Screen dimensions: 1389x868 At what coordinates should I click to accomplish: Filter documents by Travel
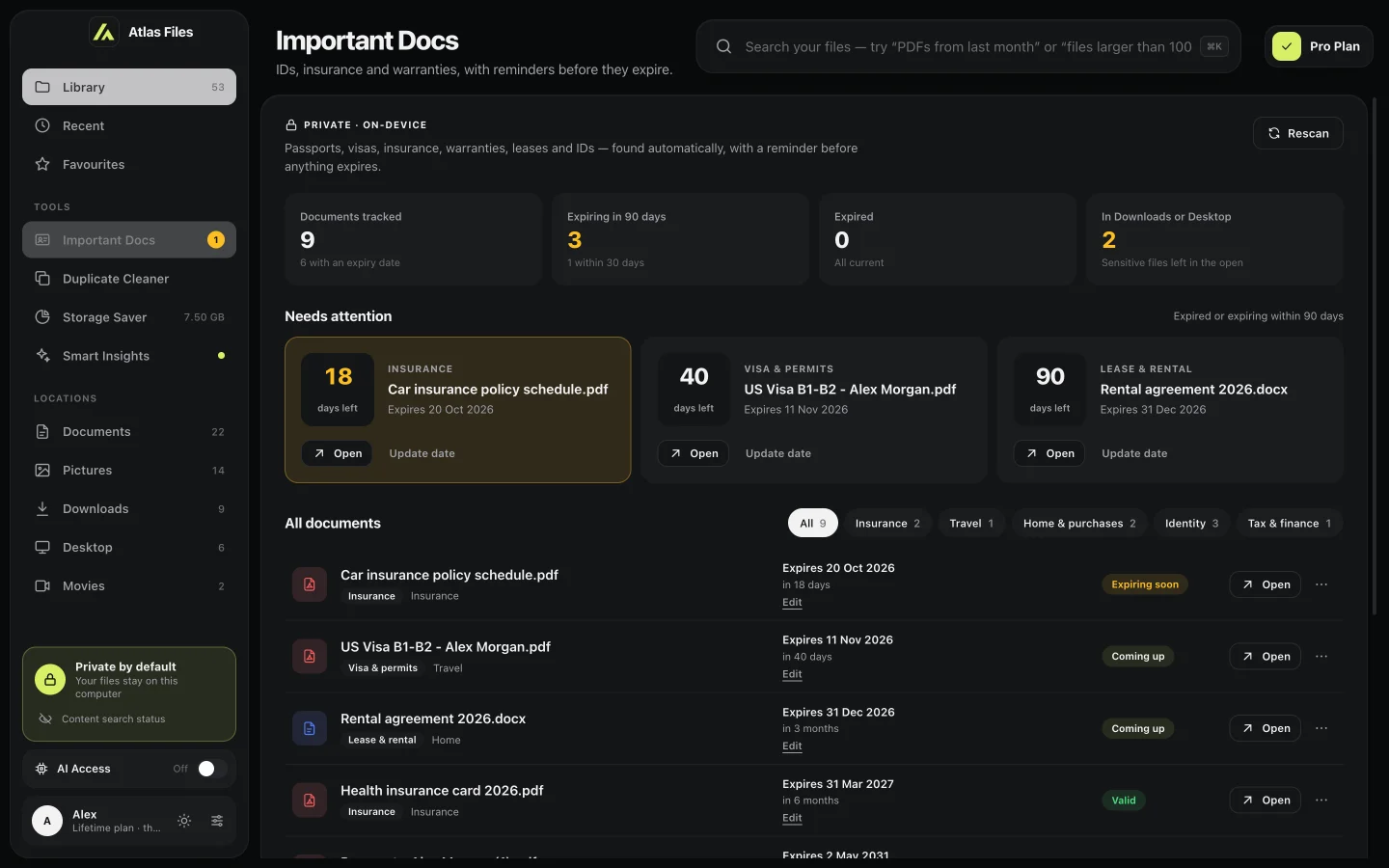click(971, 524)
